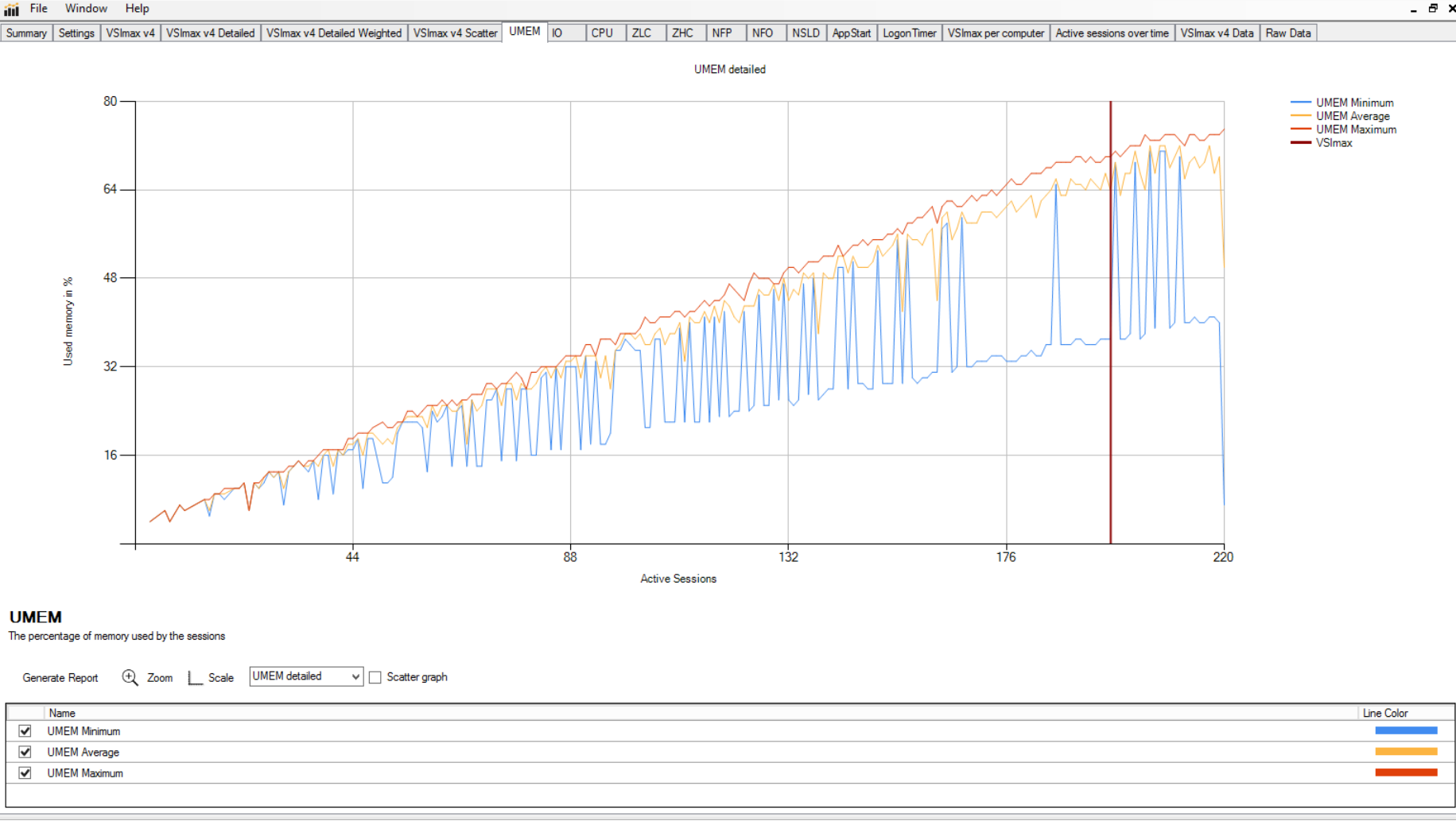1456x821 pixels.
Task: Open the Help menu
Action: 137,9
